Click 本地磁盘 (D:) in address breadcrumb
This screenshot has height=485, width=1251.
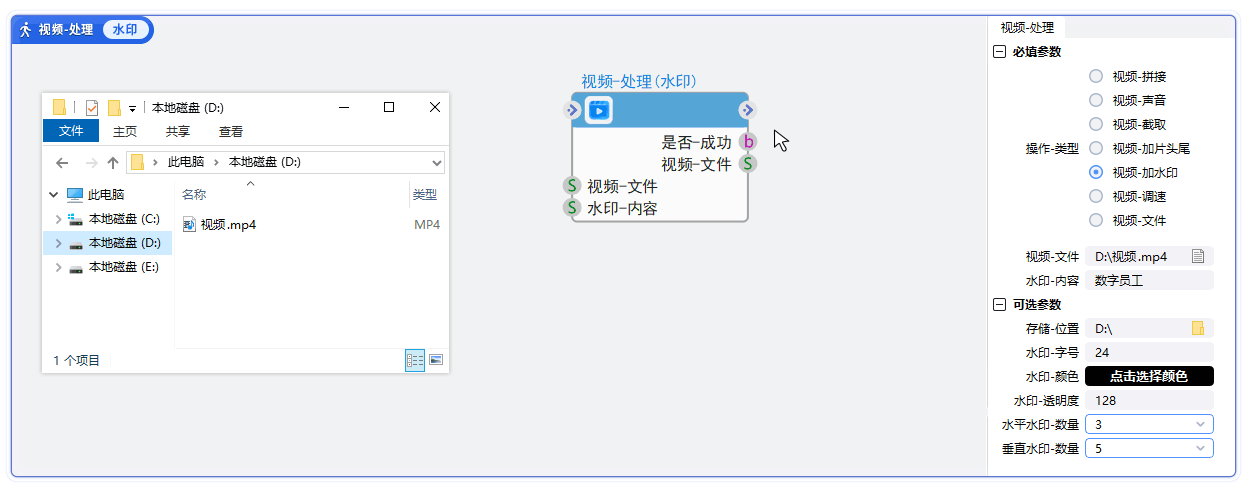coord(265,162)
